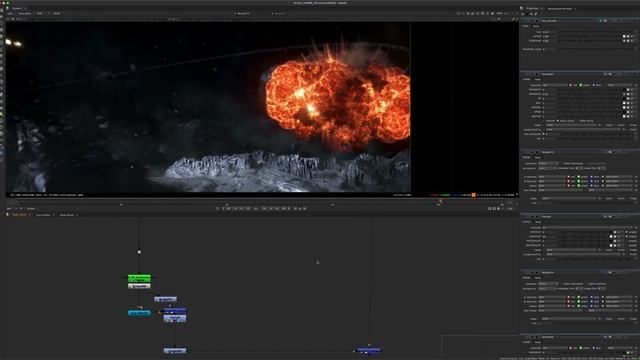Click the timeline playhead marker in the viewer

coord(440,201)
